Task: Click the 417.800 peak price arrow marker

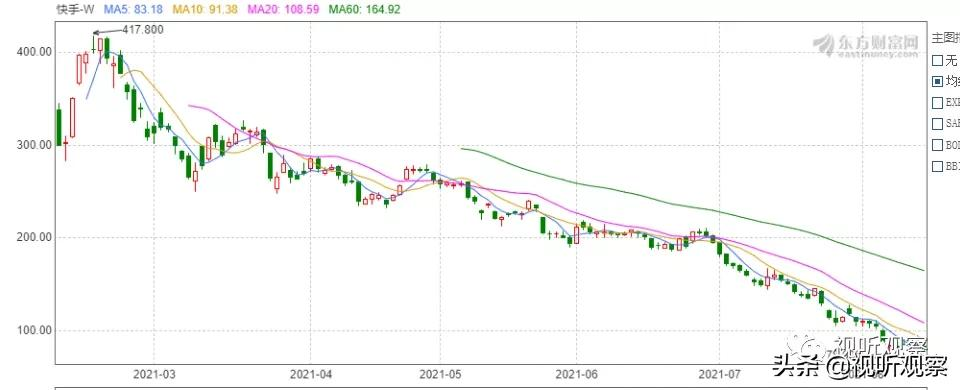Action: pyautogui.click(x=128, y=29)
